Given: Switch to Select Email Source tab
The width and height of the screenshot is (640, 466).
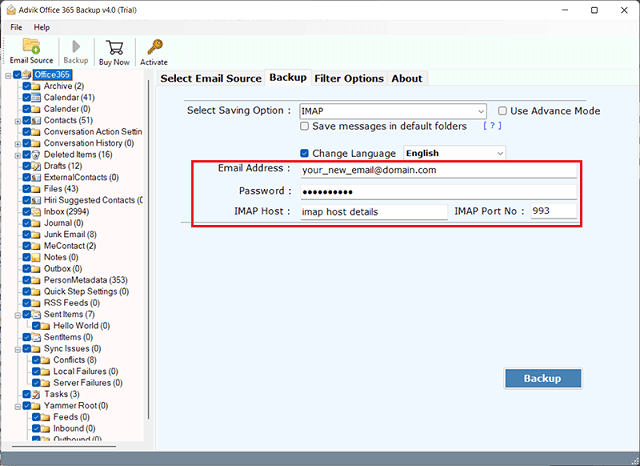Looking at the screenshot, I should pos(211,78).
